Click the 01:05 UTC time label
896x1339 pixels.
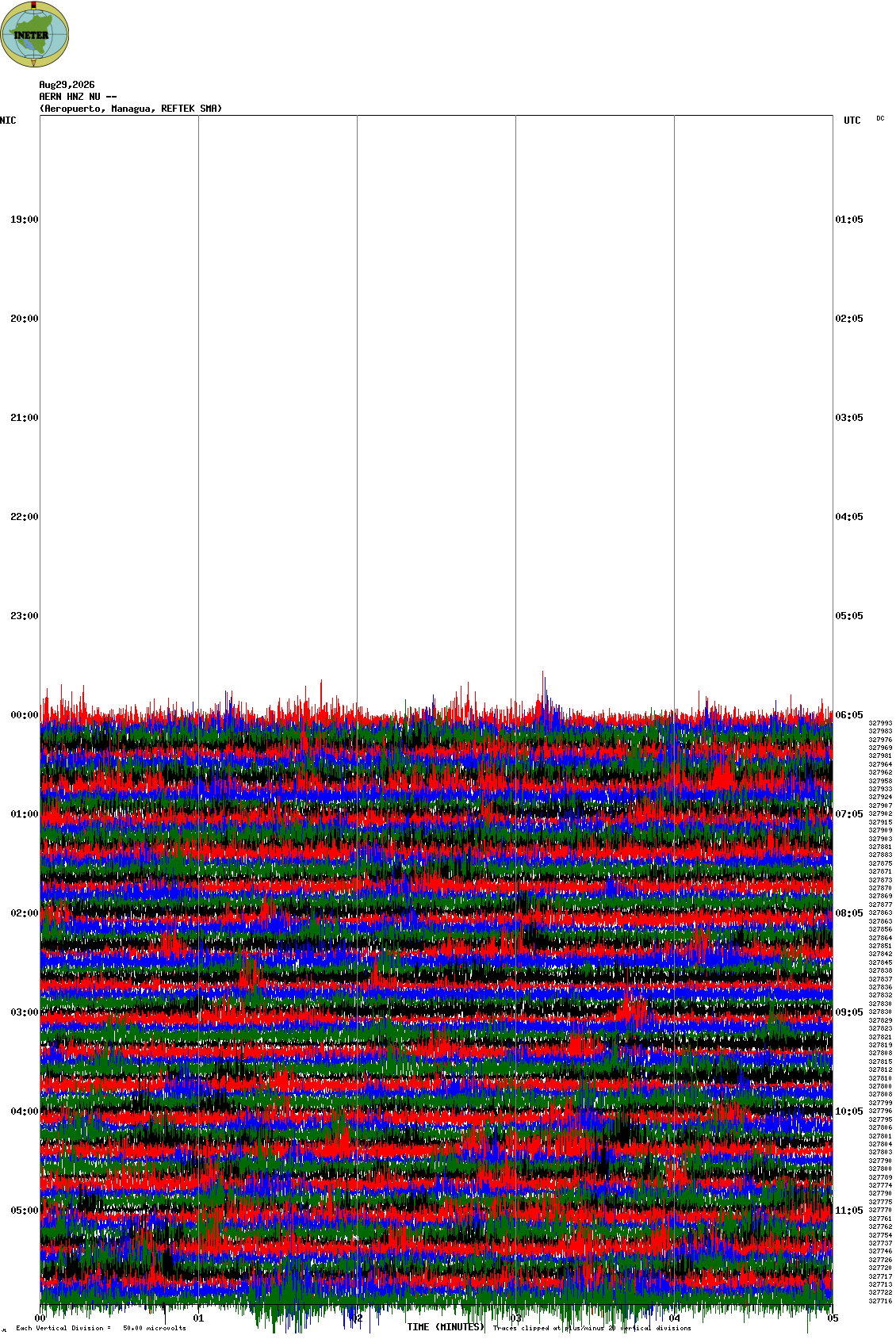coord(849,220)
